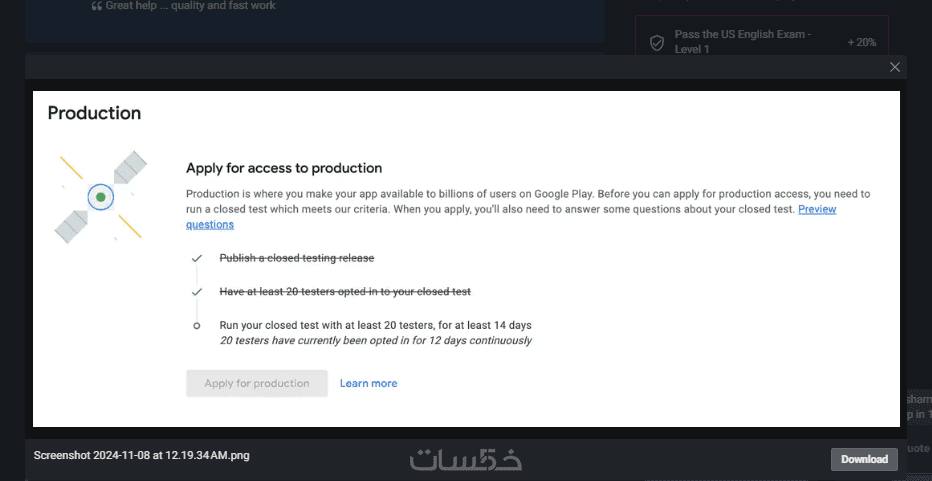Click the Production heading

(94, 113)
